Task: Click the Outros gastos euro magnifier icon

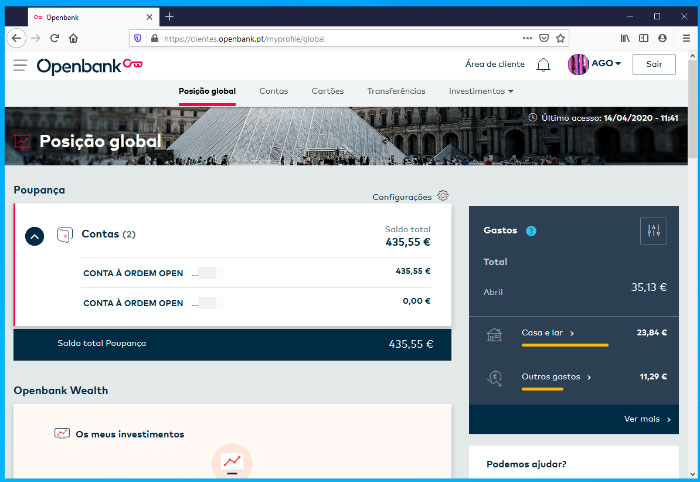Action: coord(494,378)
